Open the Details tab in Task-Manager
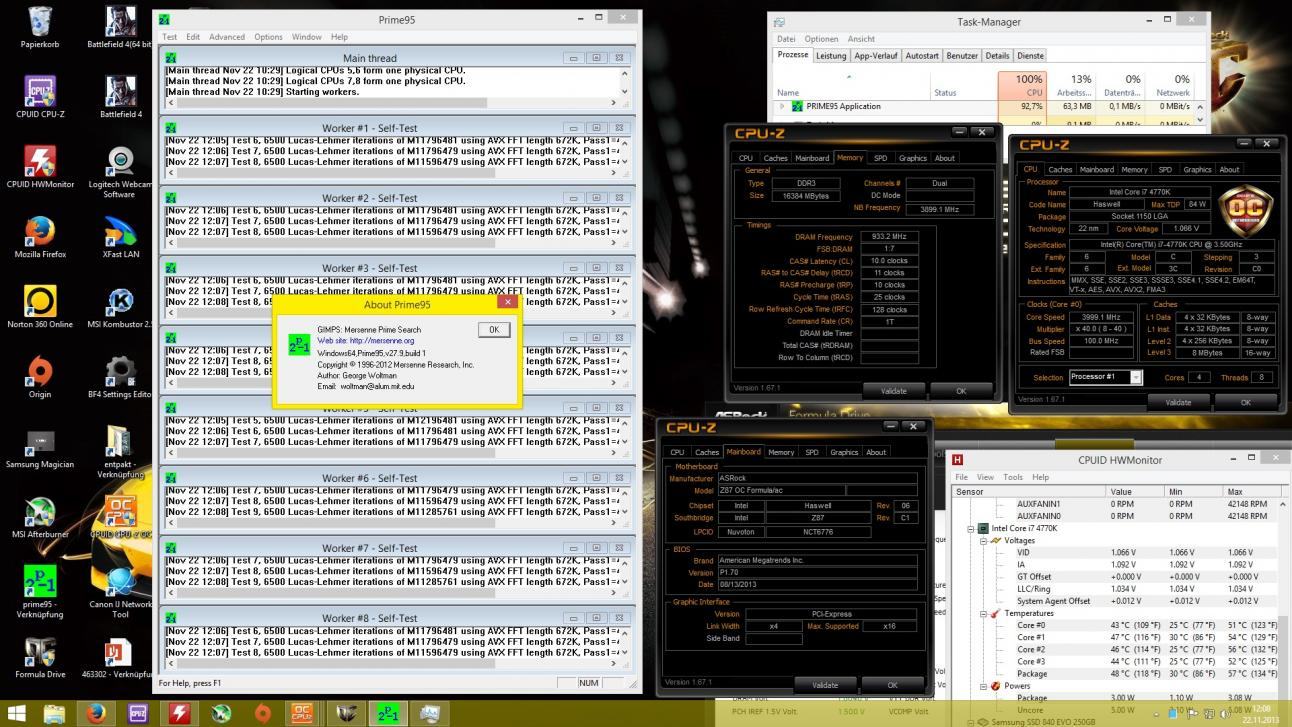The image size is (1292, 727). tap(997, 56)
